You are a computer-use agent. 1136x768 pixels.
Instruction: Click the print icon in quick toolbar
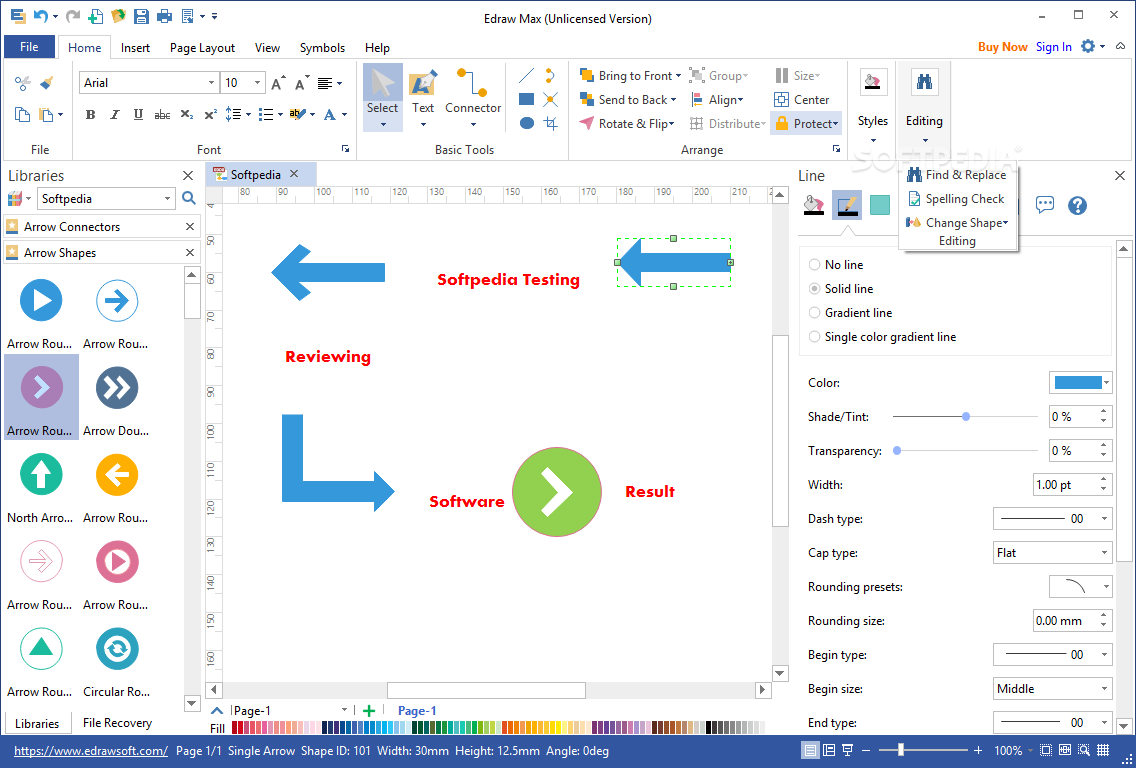tap(164, 16)
